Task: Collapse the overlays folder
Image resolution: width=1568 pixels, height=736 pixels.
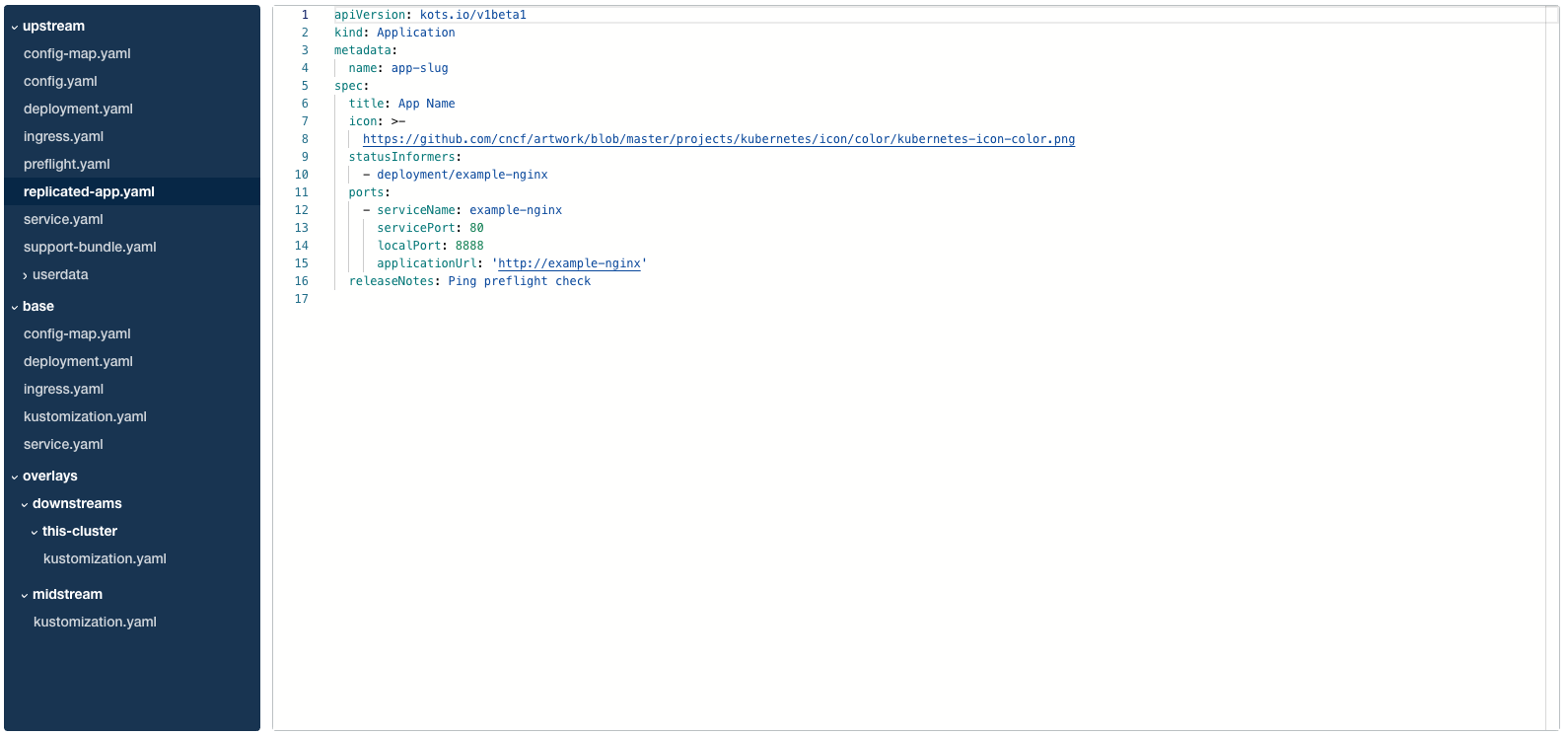Action: (x=15, y=477)
